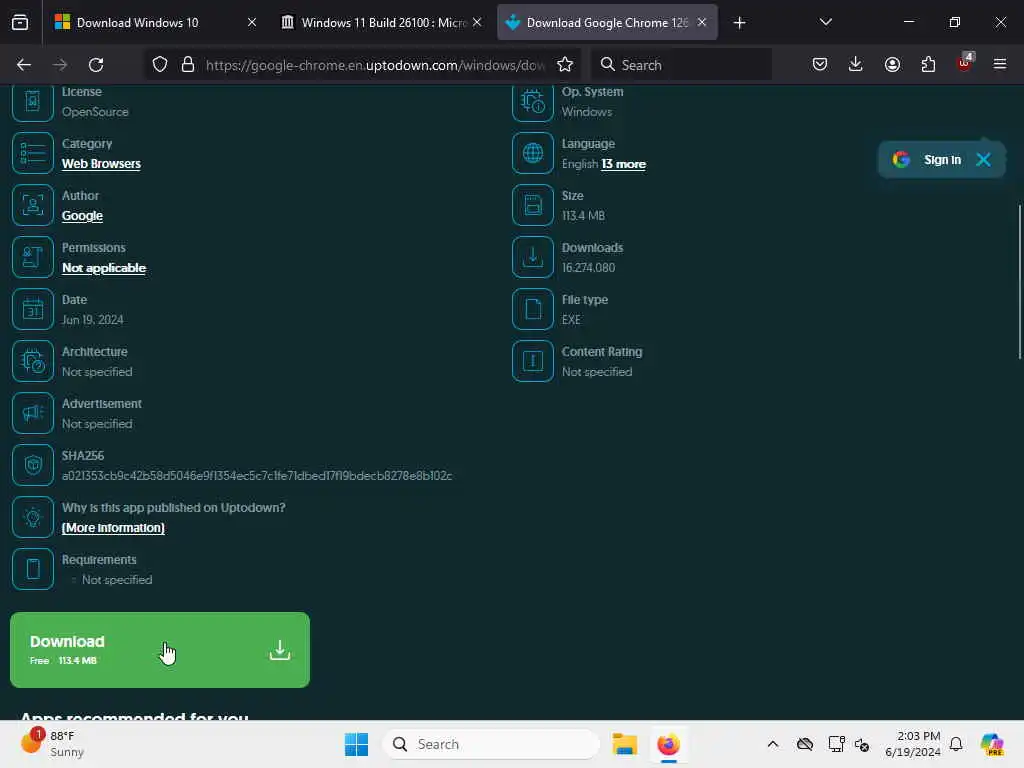Open the Web Browsers category link

coord(101,164)
